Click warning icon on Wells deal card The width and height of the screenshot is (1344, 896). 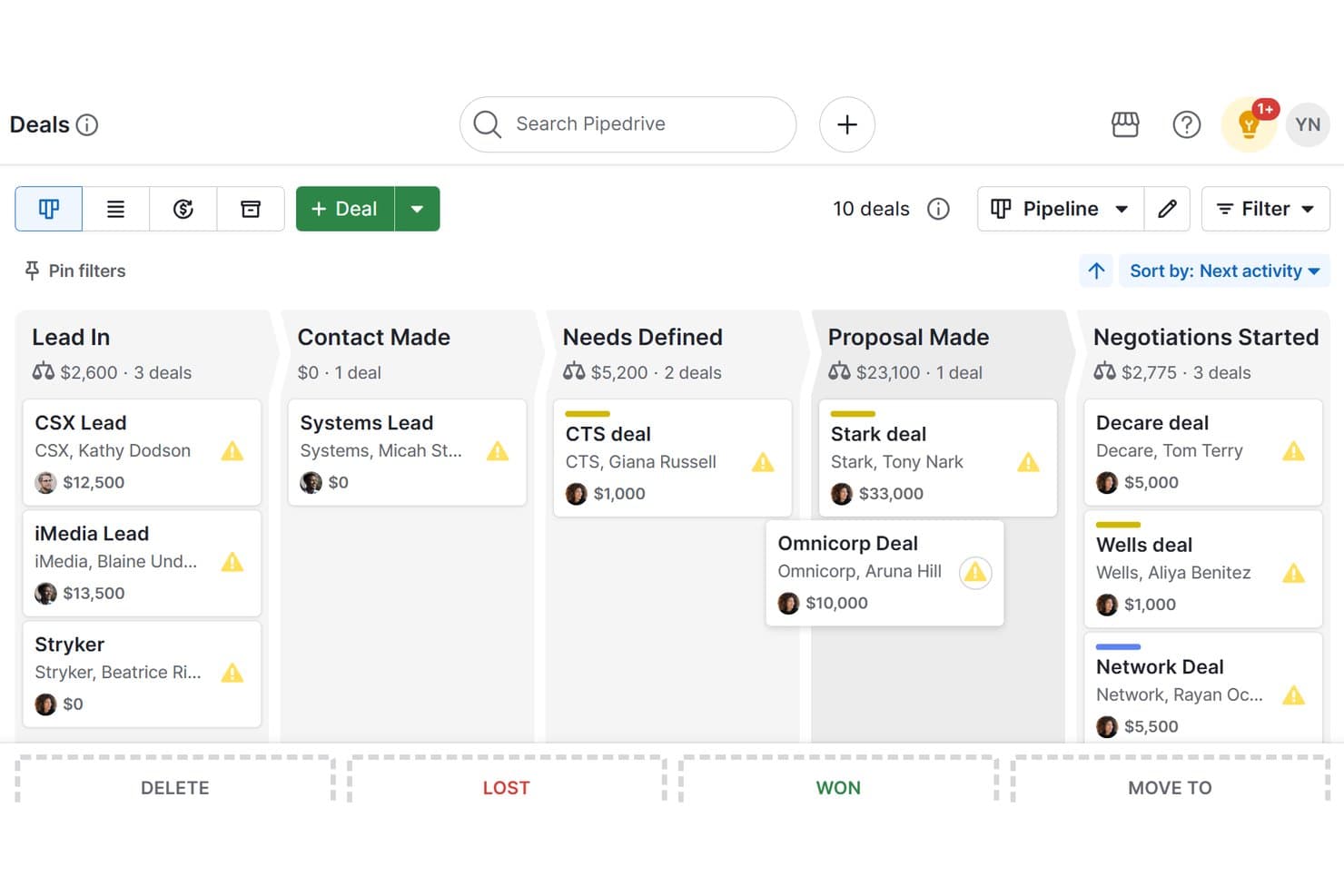pos(1293,573)
